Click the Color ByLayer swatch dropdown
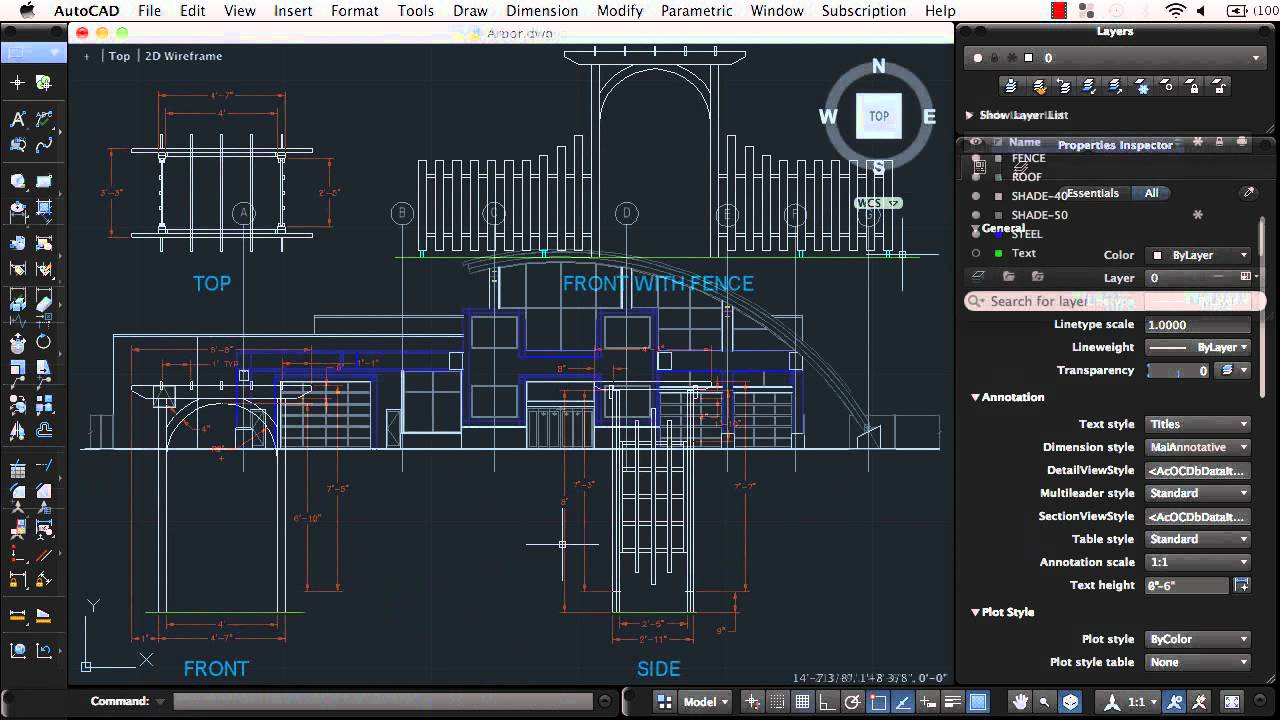Screen dimensions: 1280x720 (1198, 255)
